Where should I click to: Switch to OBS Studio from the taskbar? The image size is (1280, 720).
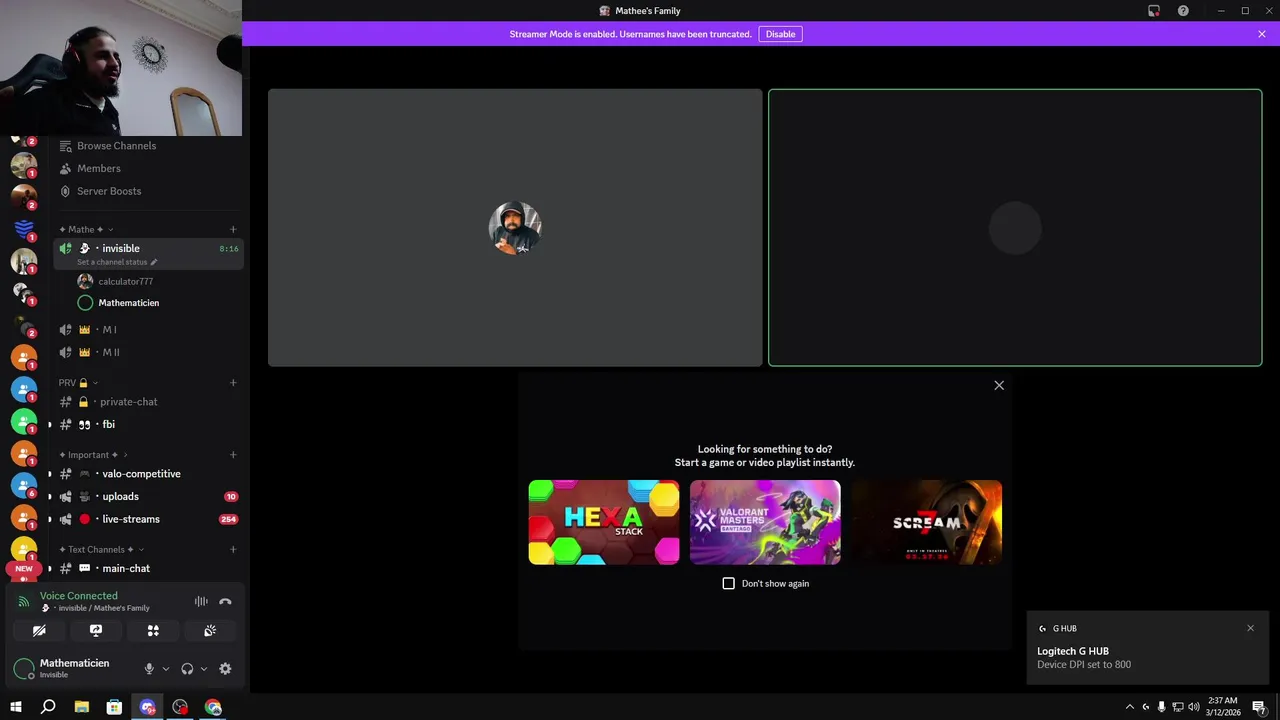180,707
